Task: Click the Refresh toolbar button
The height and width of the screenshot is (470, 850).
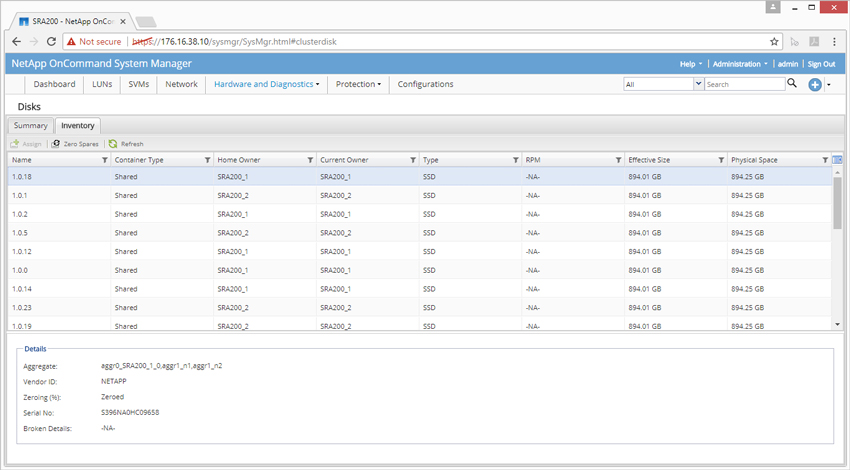Action: click(x=126, y=144)
